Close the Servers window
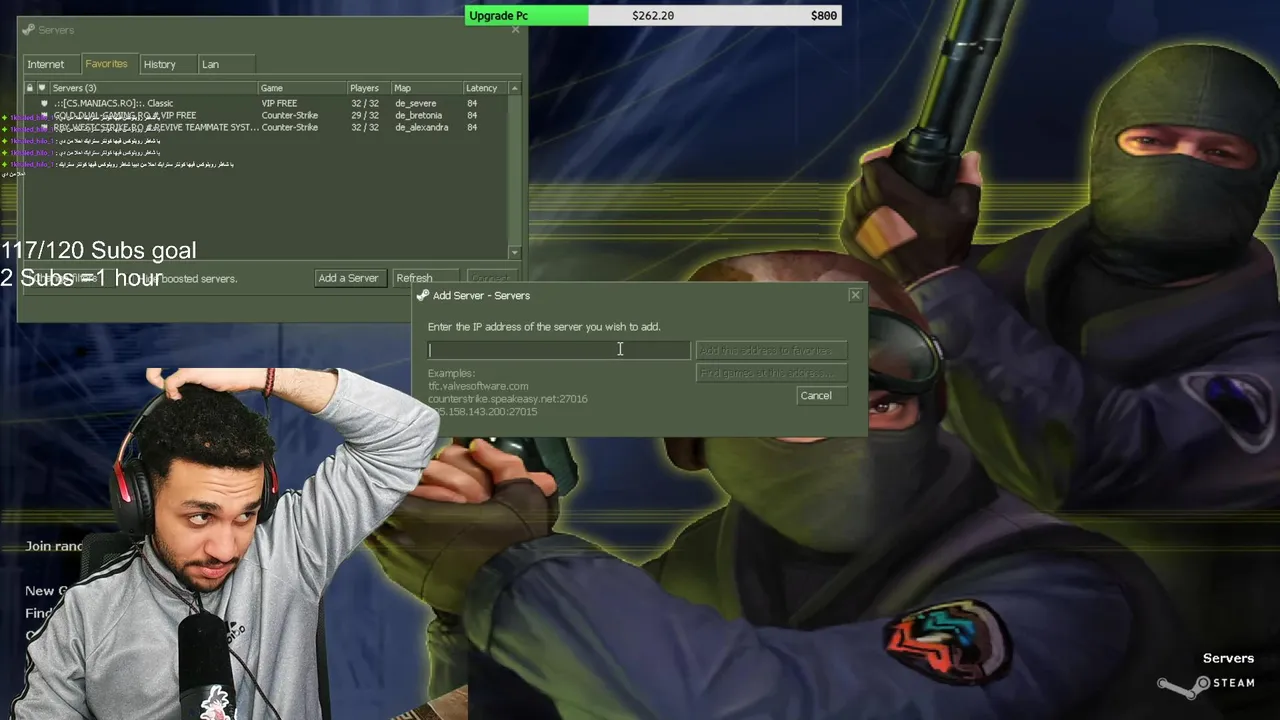The image size is (1280, 720). pos(515,30)
